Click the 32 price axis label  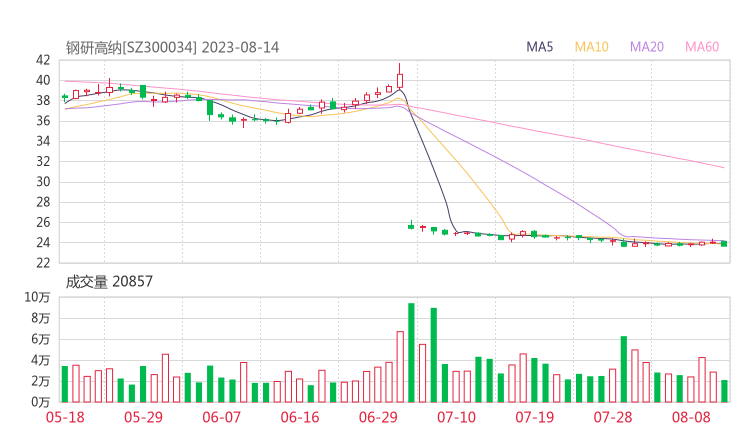point(43,161)
